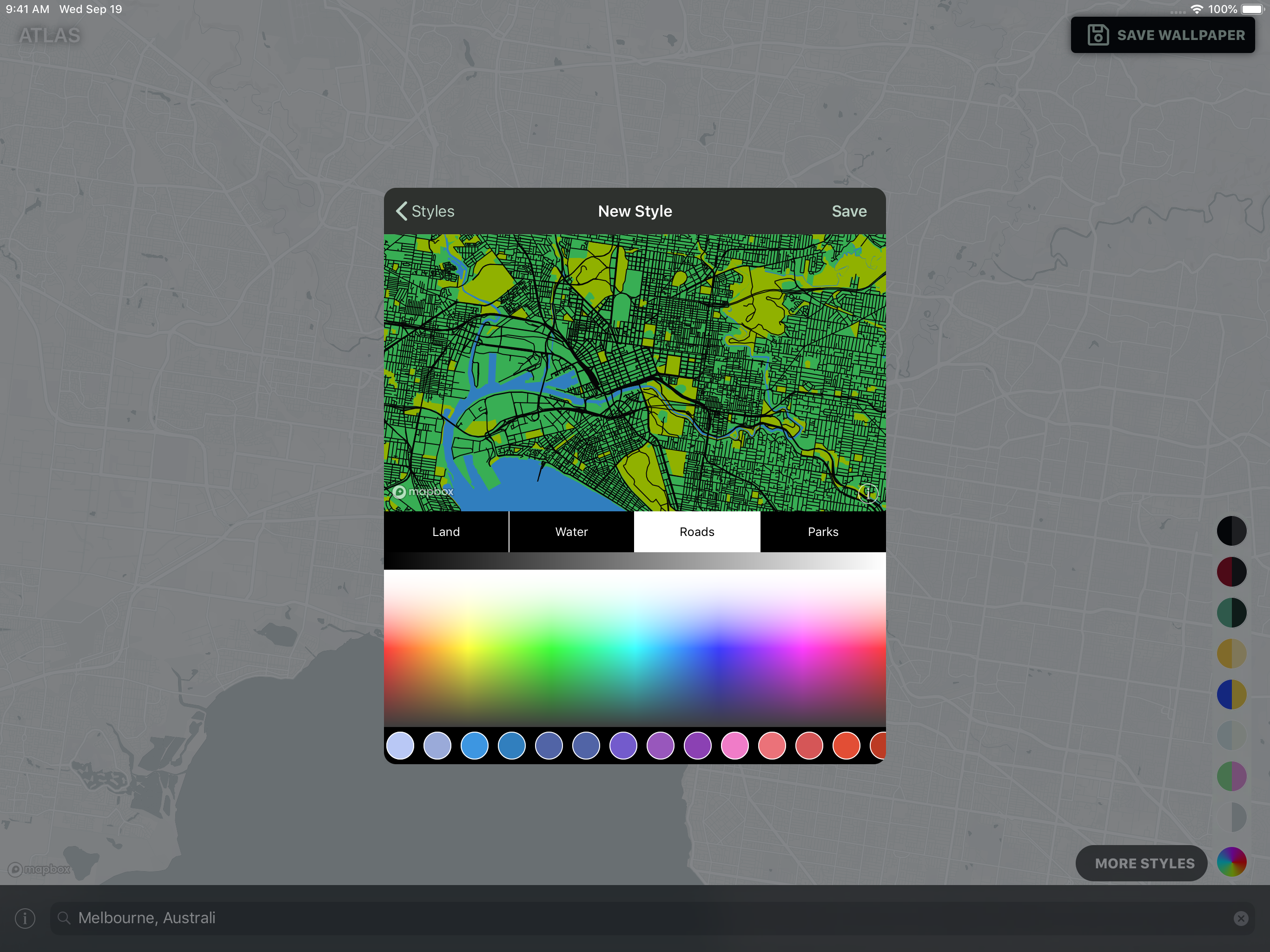
Task: Click the mapbox logo in preview
Action: coord(423,492)
